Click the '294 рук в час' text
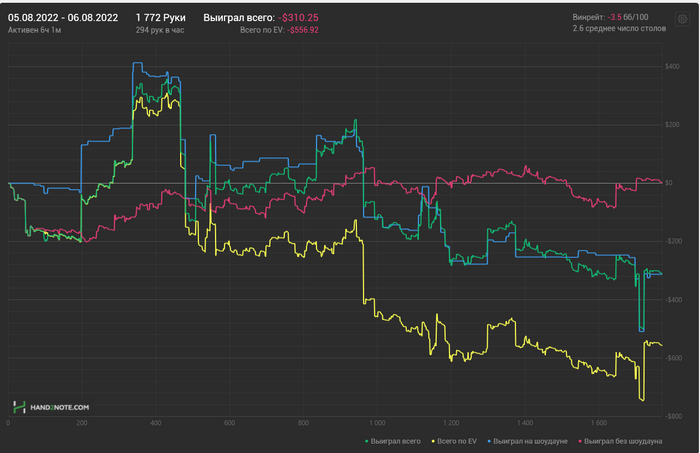This screenshot has height=453, width=700. (160, 30)
